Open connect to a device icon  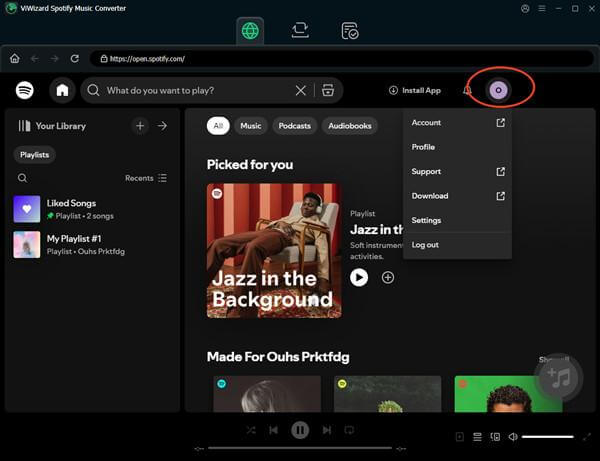click(x=495, y=437)
